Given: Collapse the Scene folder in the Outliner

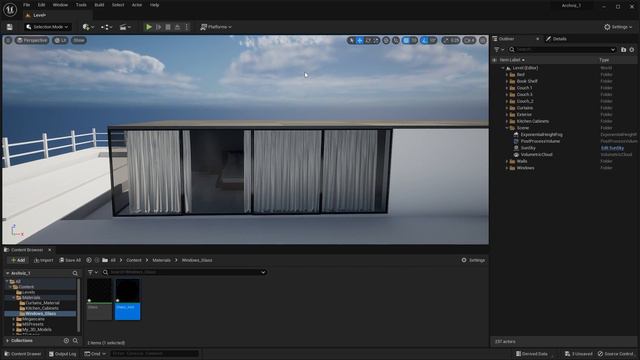Looking at the screenshot, I should tap(507, 128).
